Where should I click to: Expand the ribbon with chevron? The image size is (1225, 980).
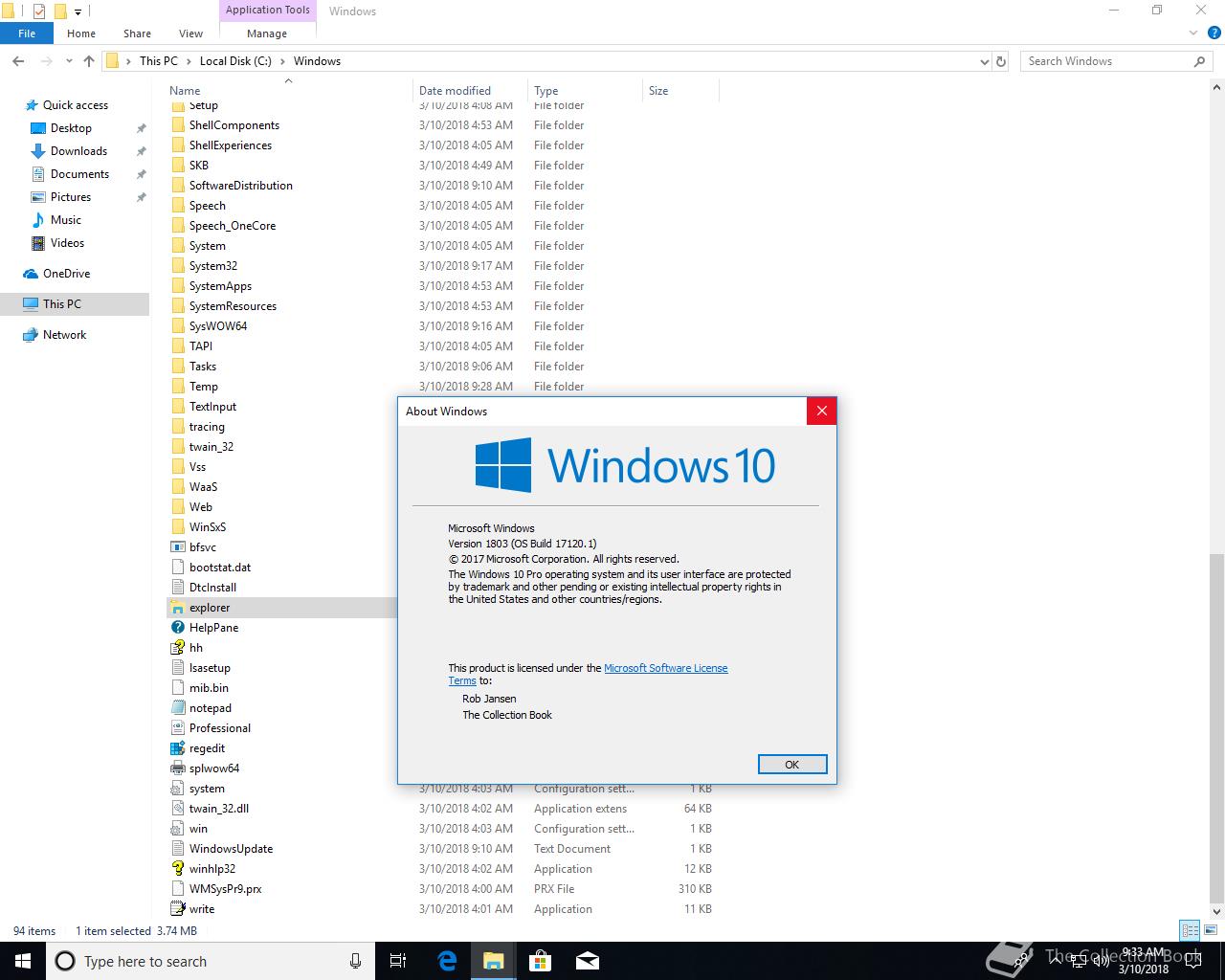click(x=1192, y=33)
